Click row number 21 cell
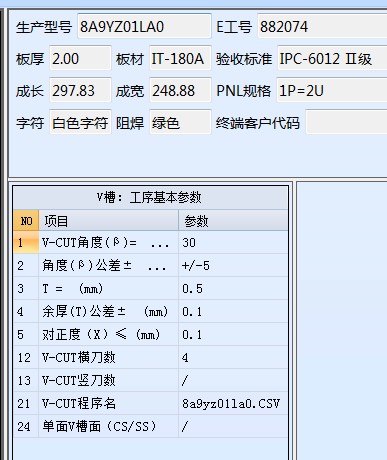The image size is (387, 460). (x=26, y=403)
